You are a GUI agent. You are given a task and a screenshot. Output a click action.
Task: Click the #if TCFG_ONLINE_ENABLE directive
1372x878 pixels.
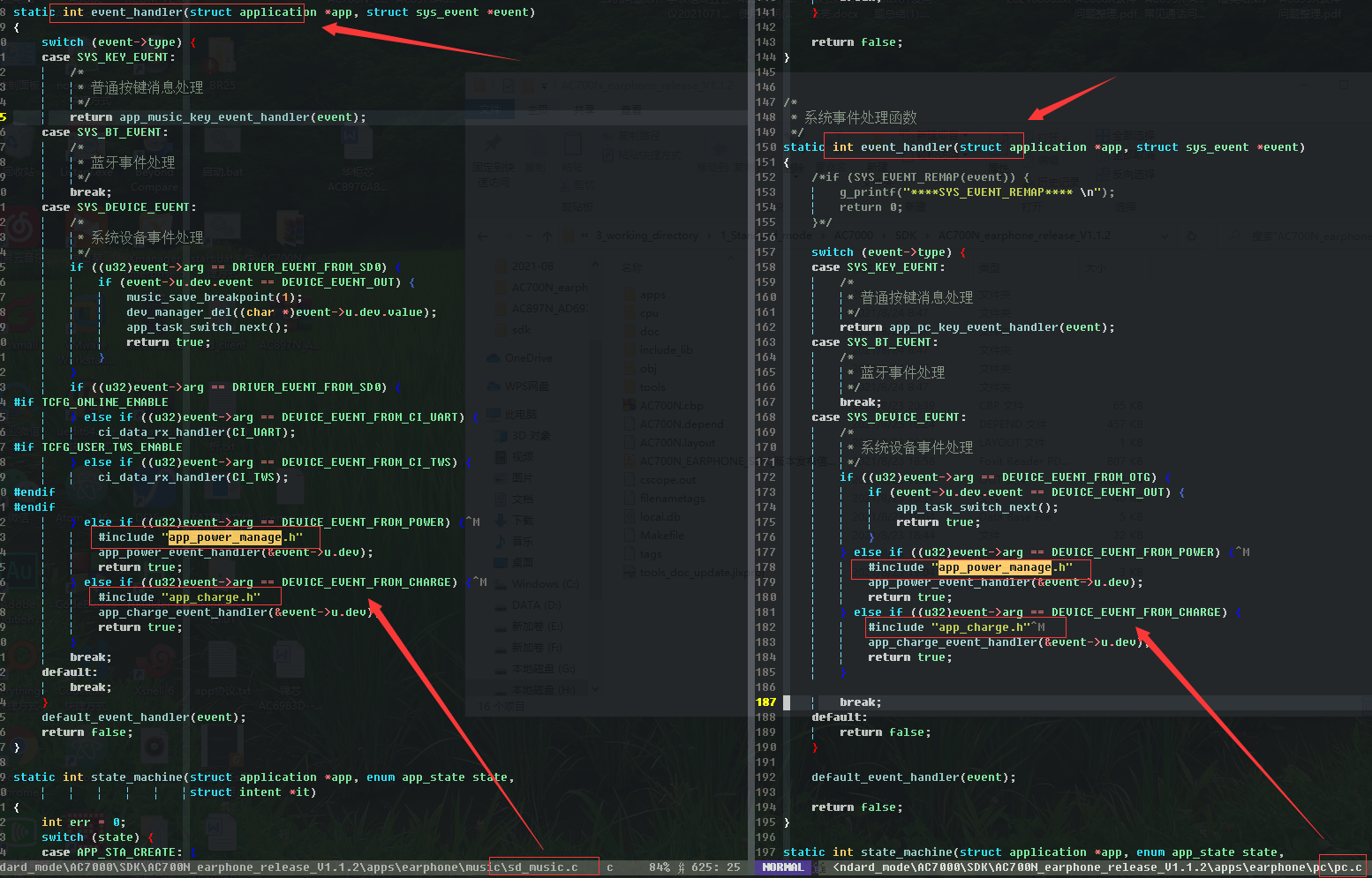91,402
